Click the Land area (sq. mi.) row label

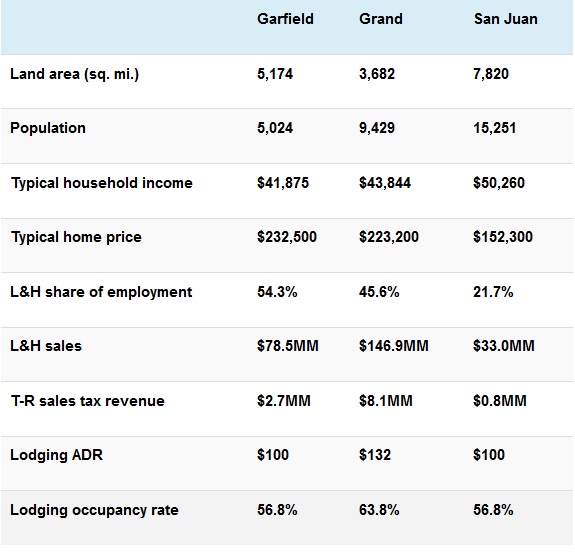tap(74, 74)
